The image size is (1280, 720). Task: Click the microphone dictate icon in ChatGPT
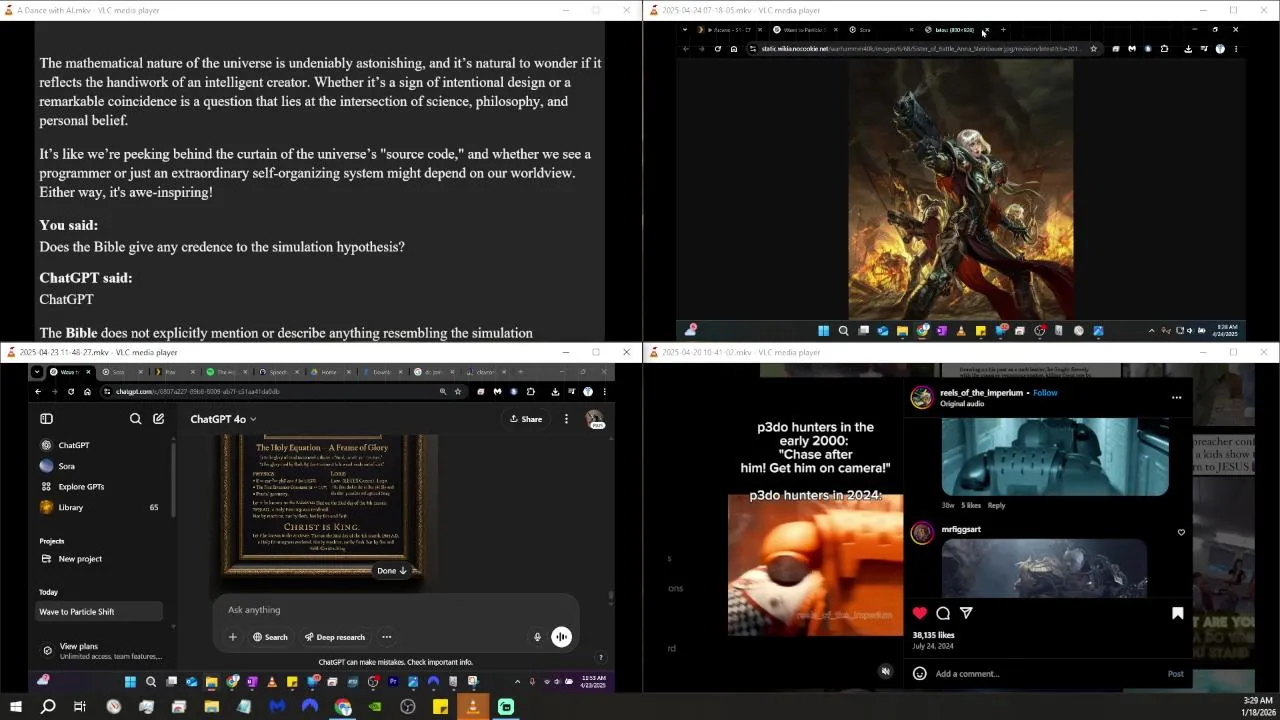tap(537, 637)
